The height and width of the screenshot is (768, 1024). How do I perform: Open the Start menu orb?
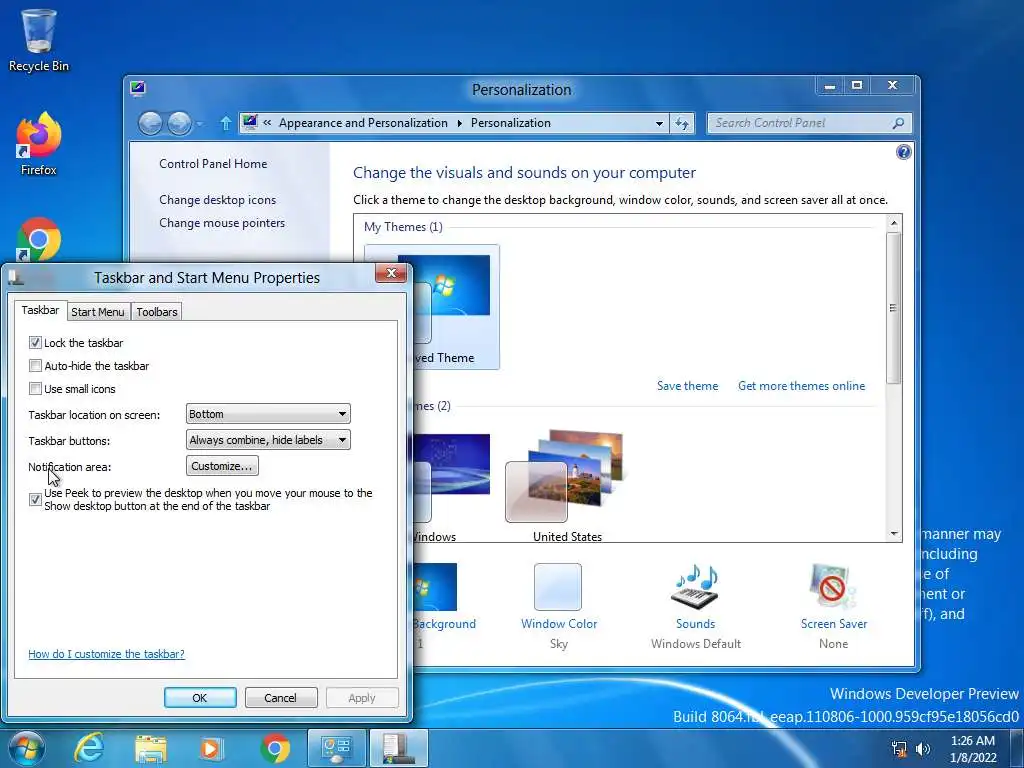point(27,748)
